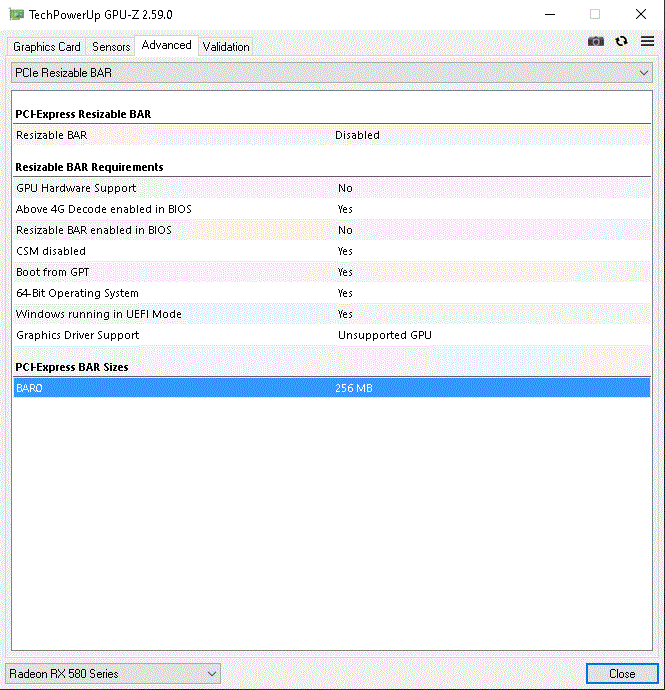Click the Boot from GPT row
665x690 pixels.
coord(331,272)
